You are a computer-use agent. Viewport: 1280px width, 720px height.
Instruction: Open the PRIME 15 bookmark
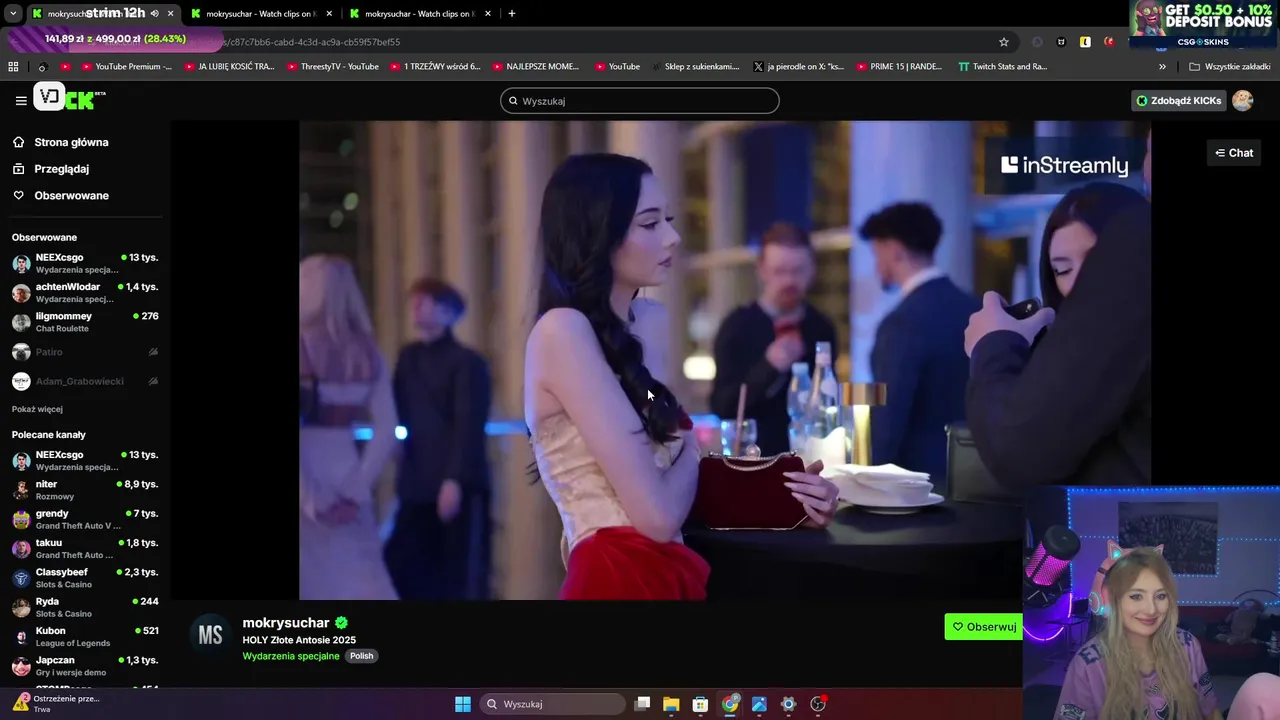(898, 66)
